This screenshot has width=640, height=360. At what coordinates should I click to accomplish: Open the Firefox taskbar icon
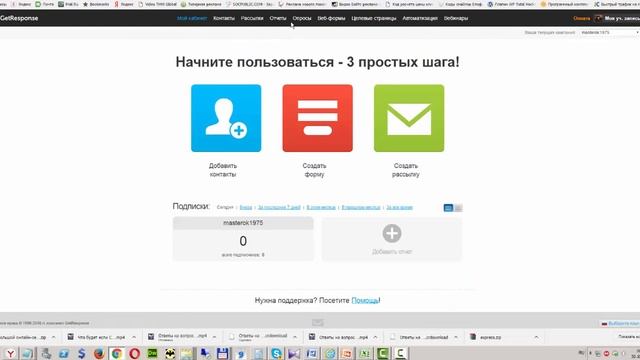coord(99,353)
